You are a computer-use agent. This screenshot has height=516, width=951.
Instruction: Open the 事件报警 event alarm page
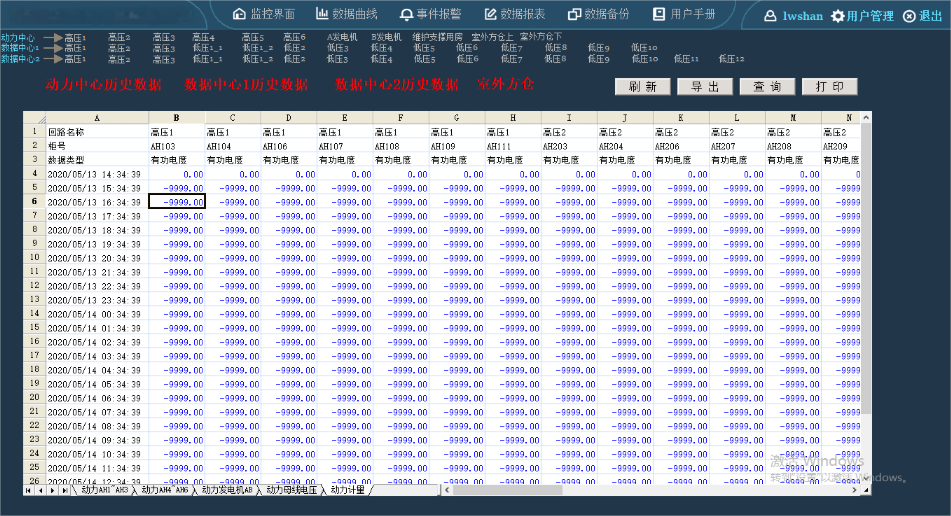430,14
